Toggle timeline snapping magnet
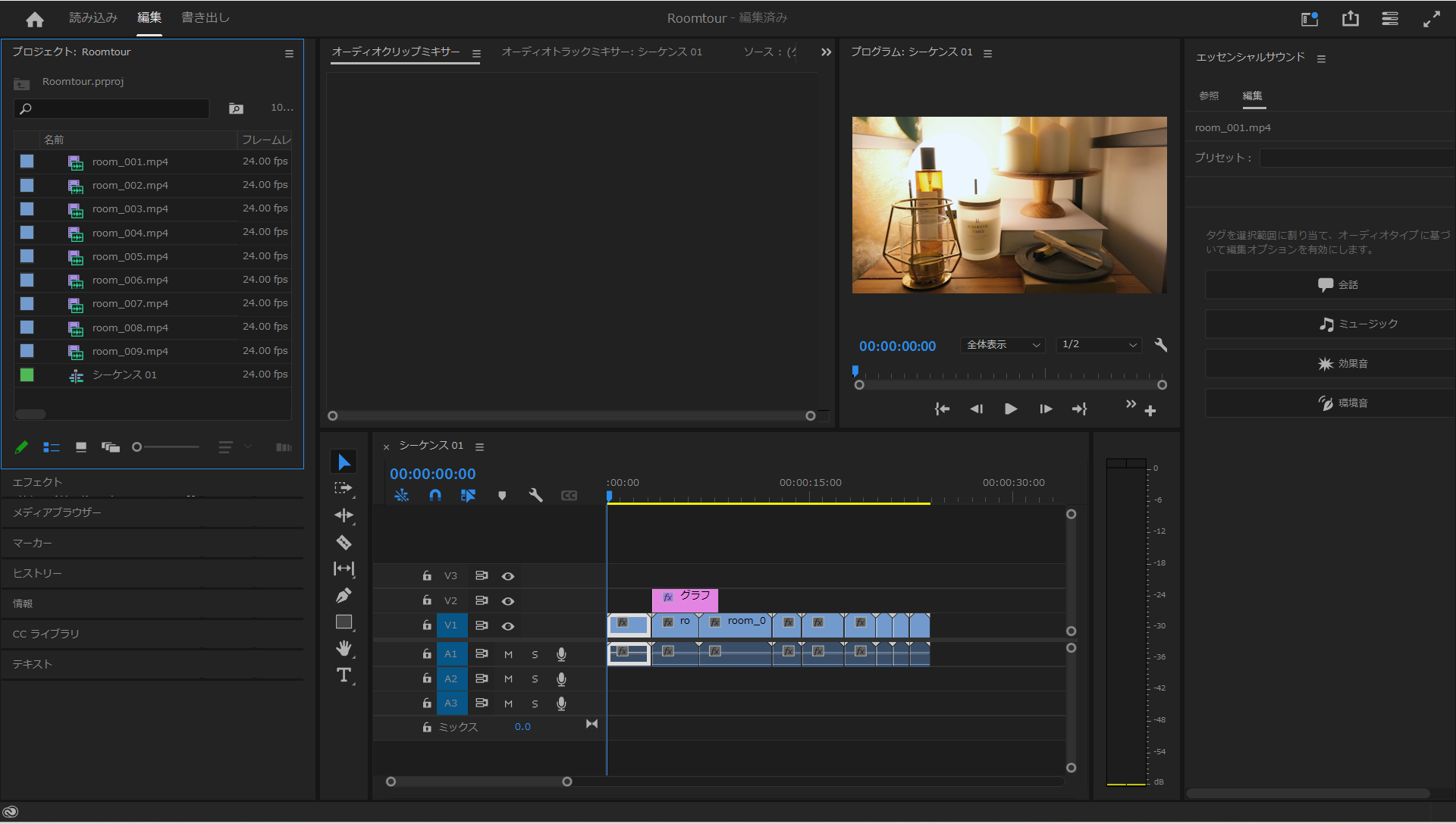This screenshot has width=1456, height=824. click(435, 495)
